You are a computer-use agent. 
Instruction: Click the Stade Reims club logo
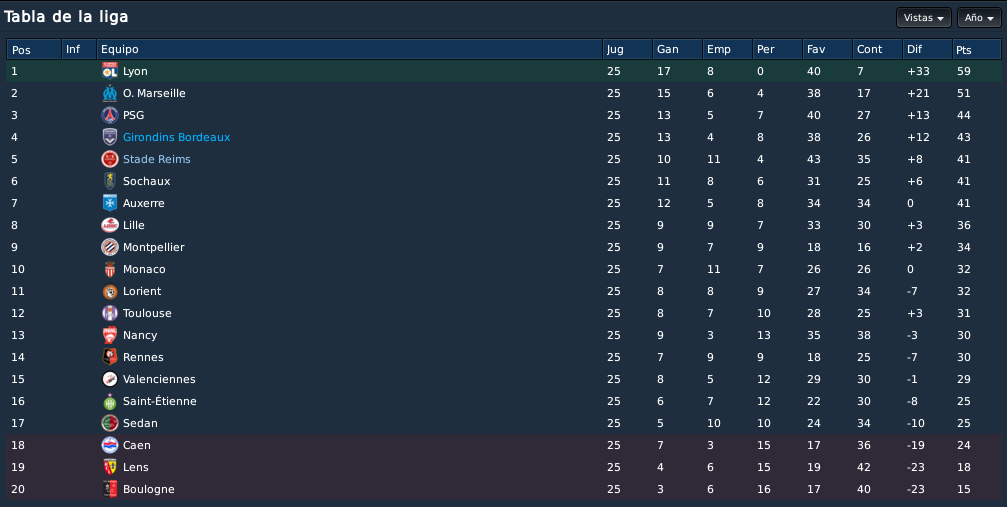click(110, 159)
